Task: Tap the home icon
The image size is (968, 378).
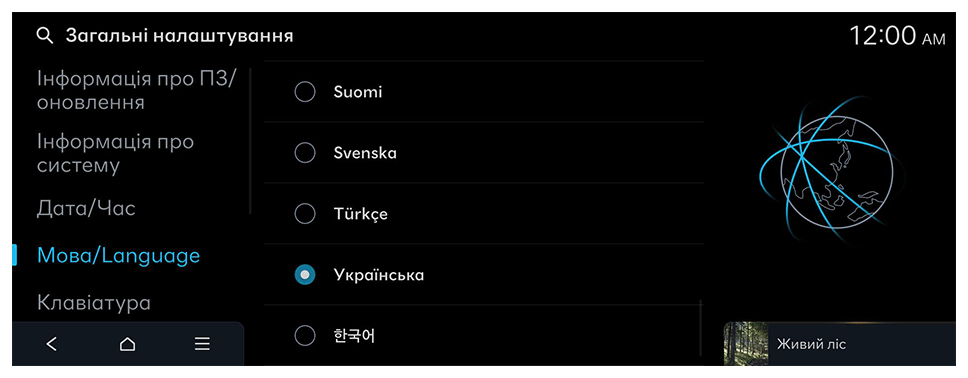Action: (127, 344)
